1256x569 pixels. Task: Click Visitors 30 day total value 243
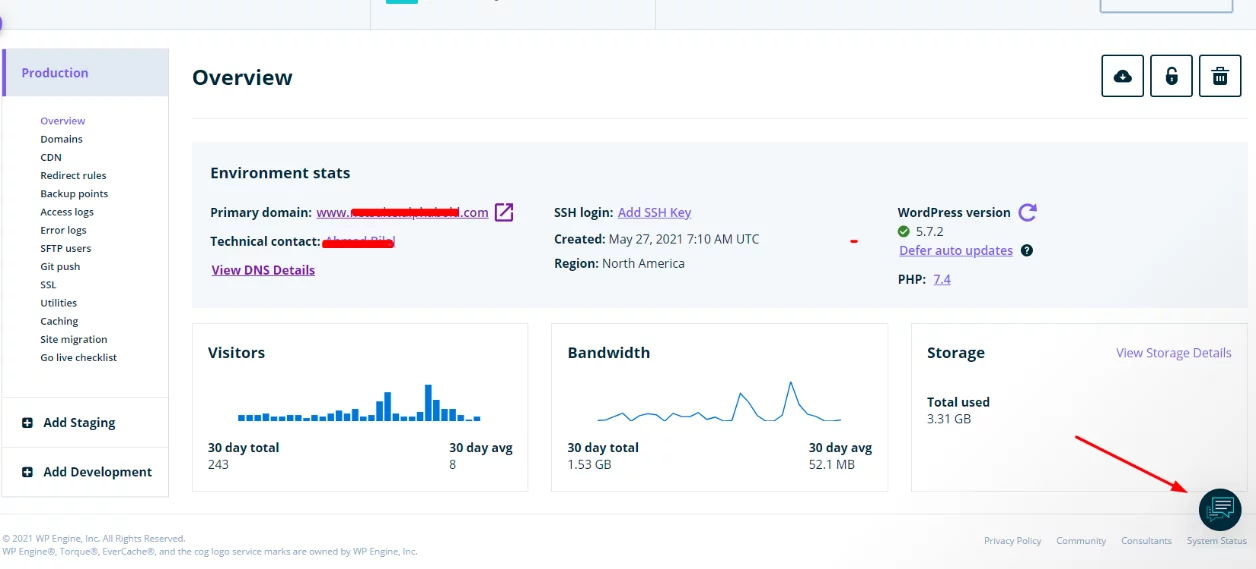pyautogui.click(x=218, y=464)
